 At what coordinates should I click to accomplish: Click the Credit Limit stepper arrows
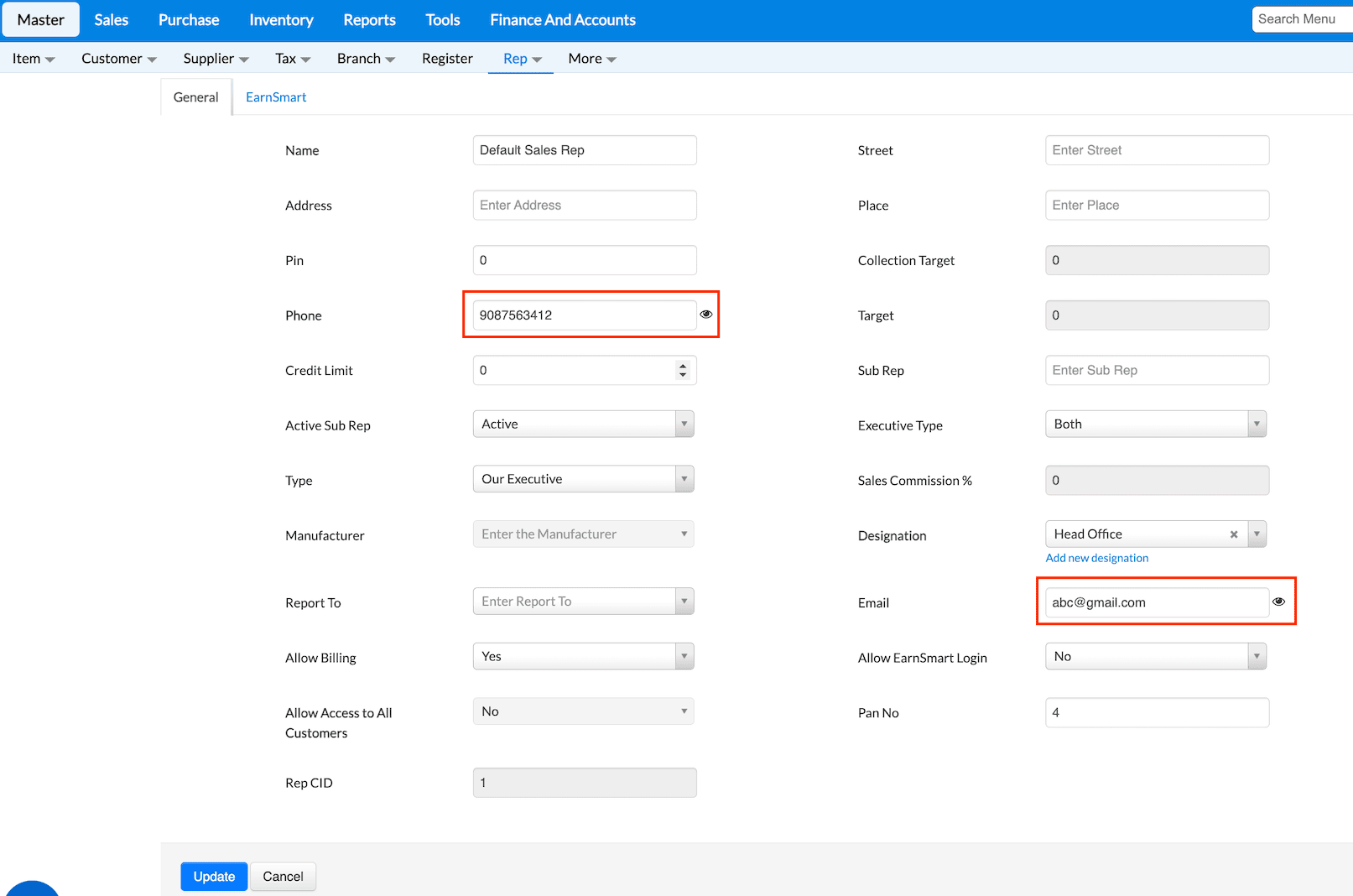[x=683, y=370]
